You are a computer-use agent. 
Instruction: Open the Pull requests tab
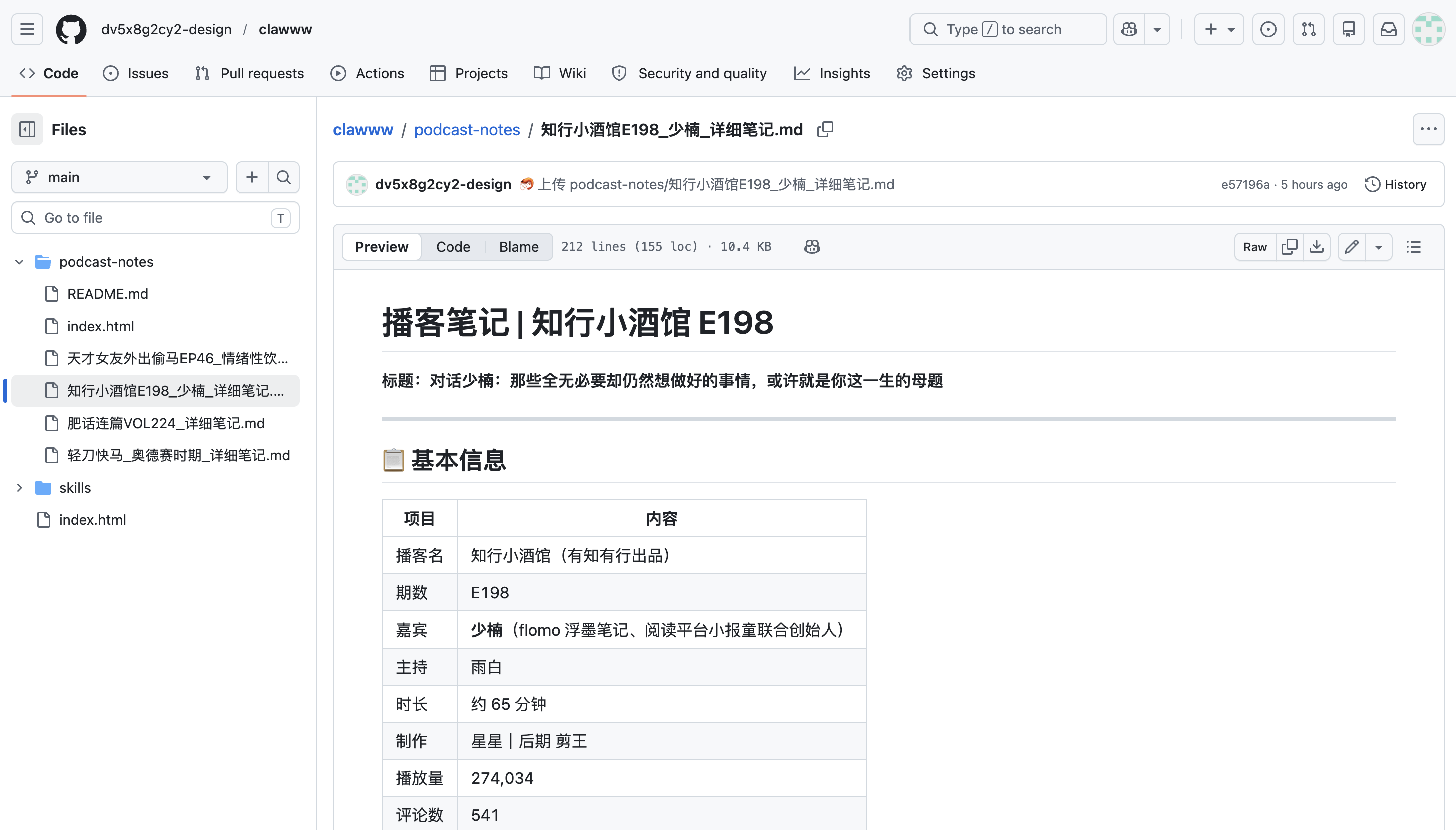[249, 73]
